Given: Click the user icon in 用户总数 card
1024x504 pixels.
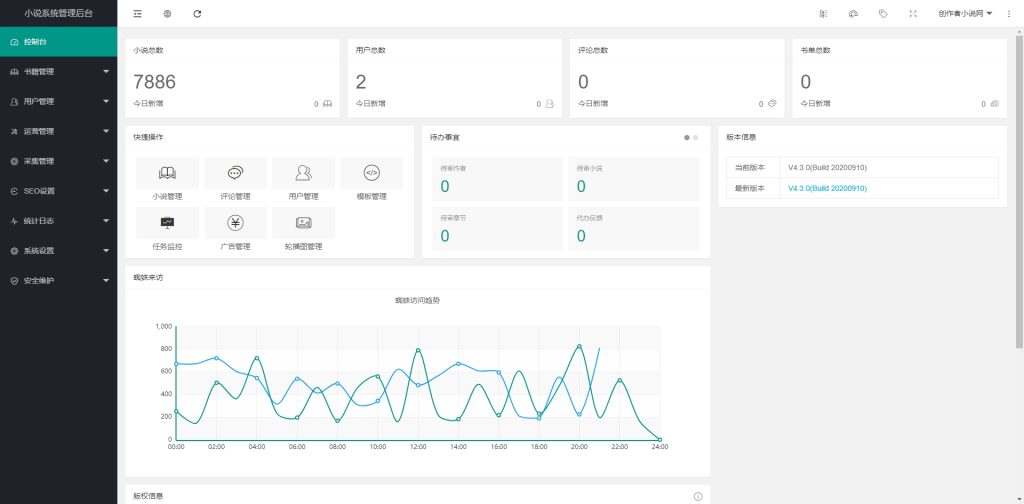Looking at the screenshot, I should click(x=550, y=104).
